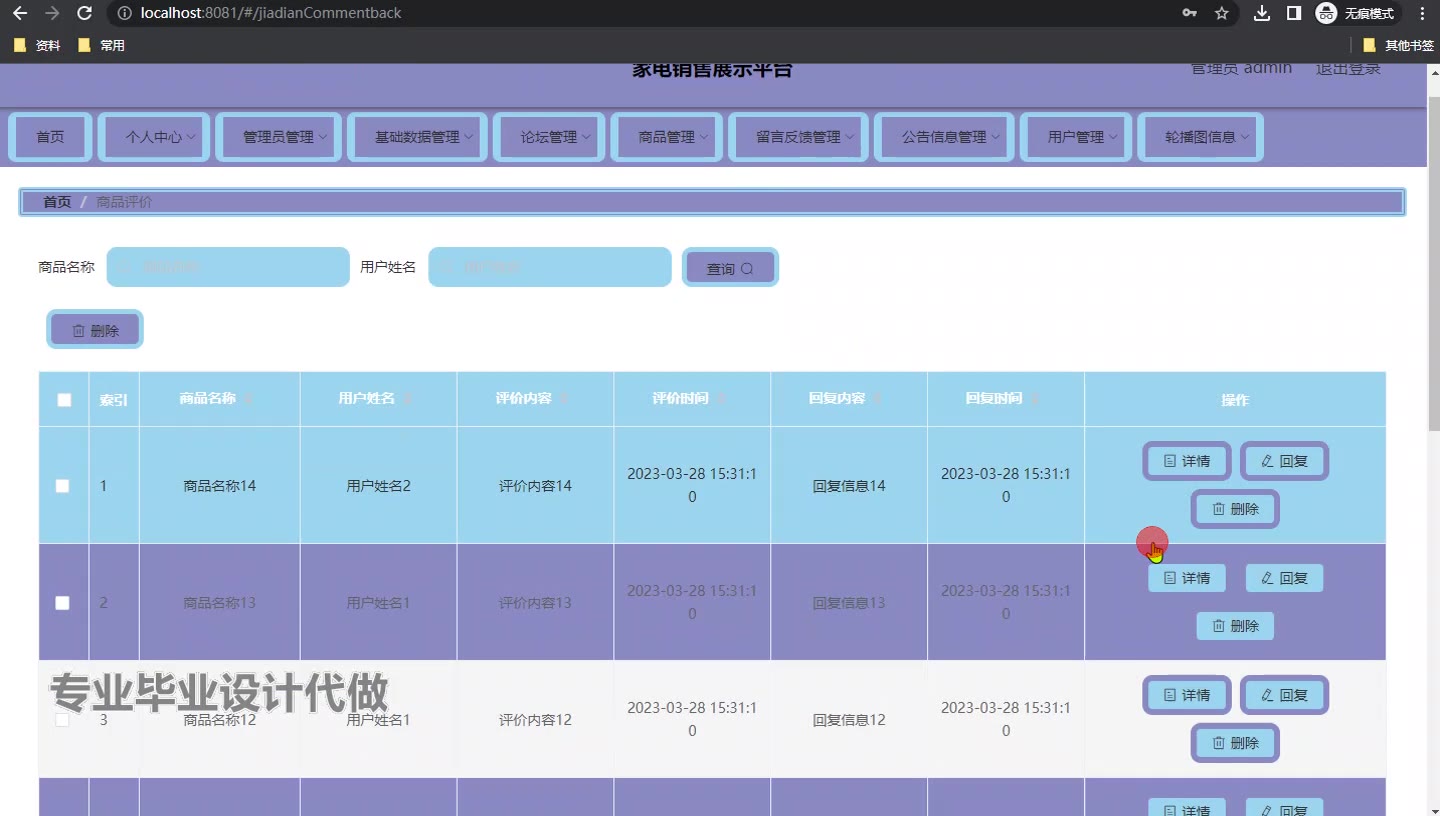Select the 商品名称14 cell

coord(220,486)
